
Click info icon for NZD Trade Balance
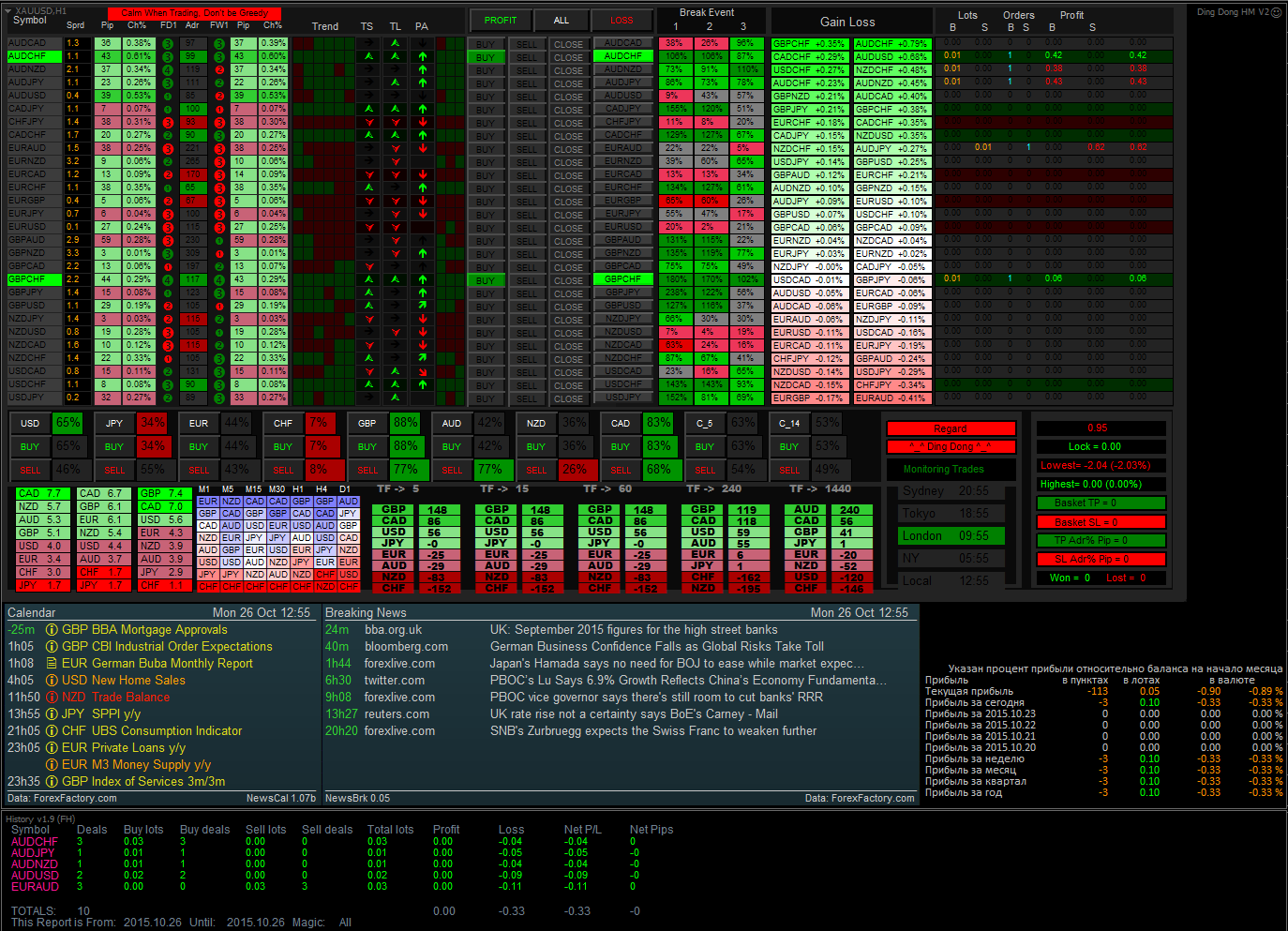click(x=52, y=698)
